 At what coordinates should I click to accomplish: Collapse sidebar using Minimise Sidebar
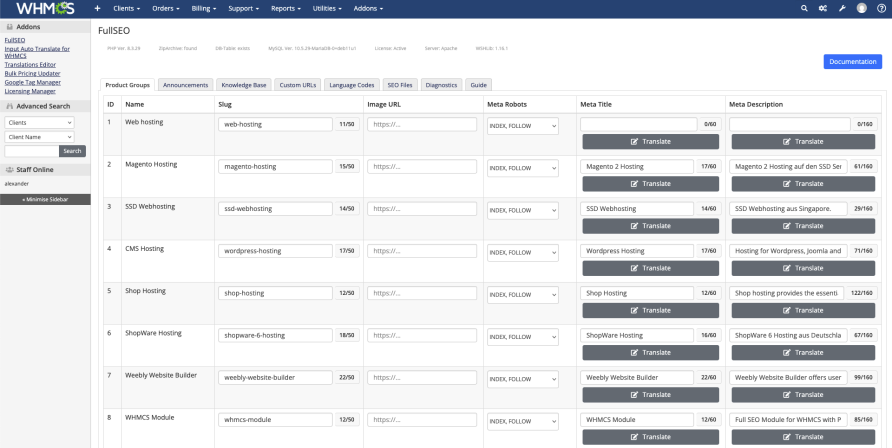[45, 199]
